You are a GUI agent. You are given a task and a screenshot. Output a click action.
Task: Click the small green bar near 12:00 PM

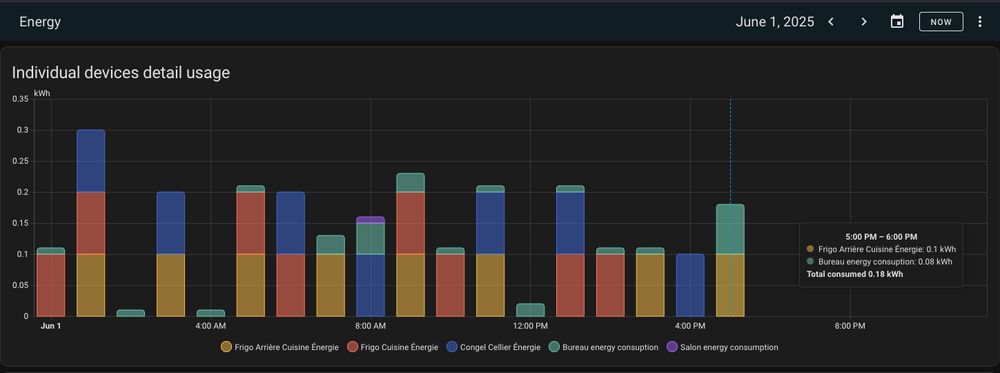point(531,310)
